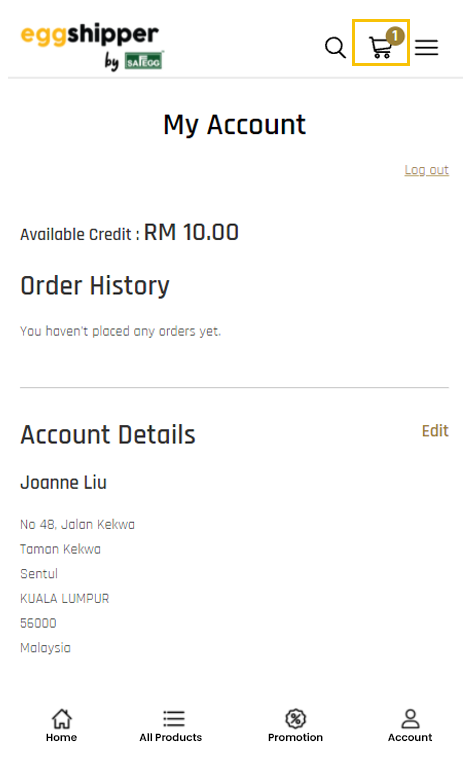475x769 pixels.
Task: Tap the Promotion percent badge icon
Action: coord(296,718)
